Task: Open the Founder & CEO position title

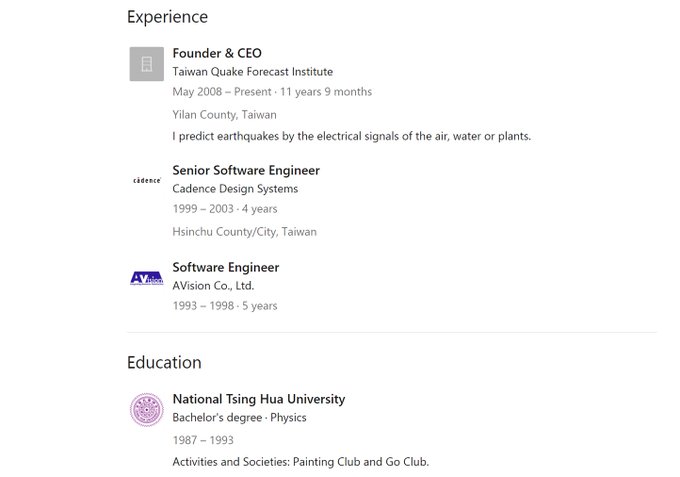Action: [217, 53]
